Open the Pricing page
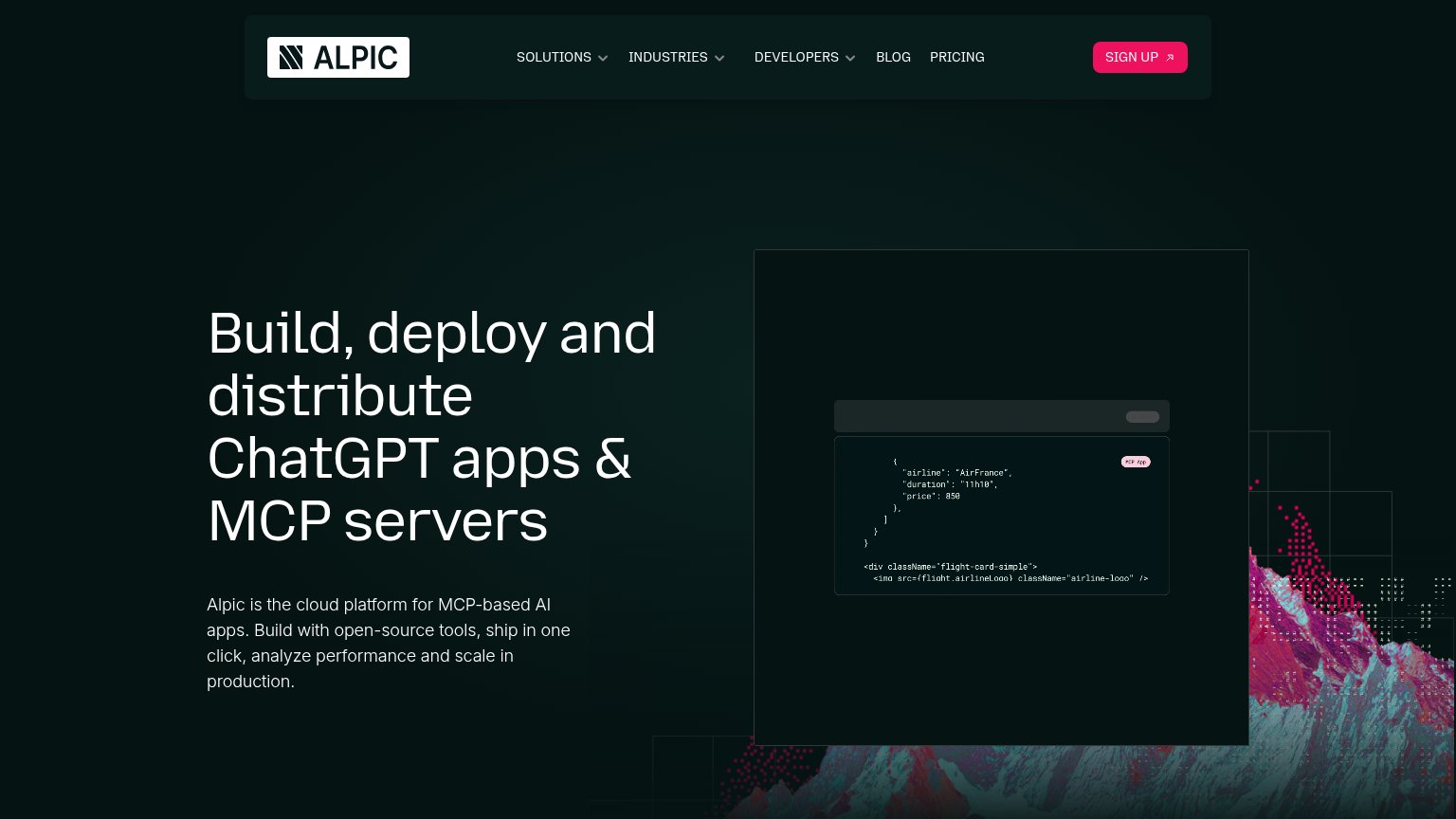This screenshot has width=1456, height=819. pos(957,57)
